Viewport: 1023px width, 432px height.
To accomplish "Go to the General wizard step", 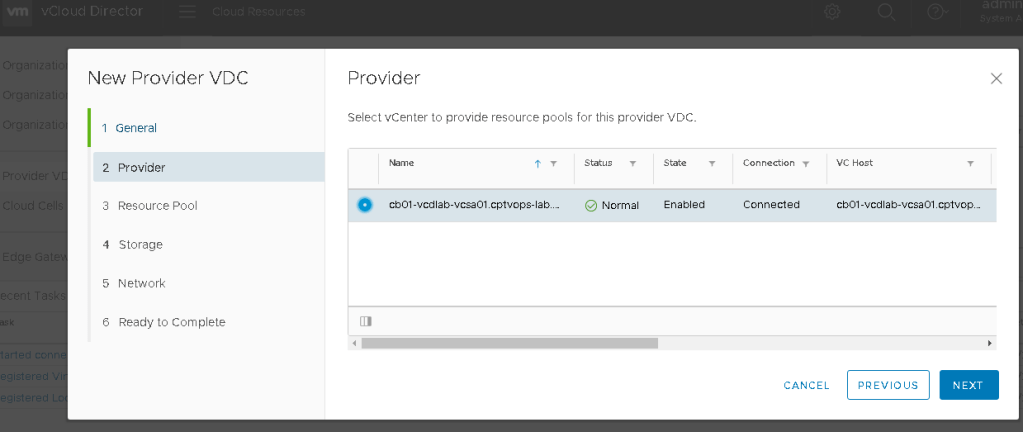I will pos(136,128).
